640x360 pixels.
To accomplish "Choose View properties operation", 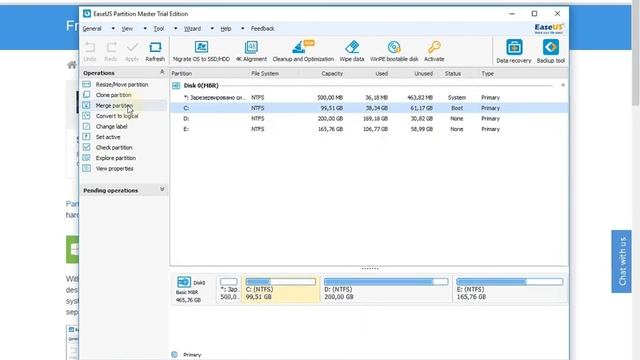I will click(x=115, y=169).
